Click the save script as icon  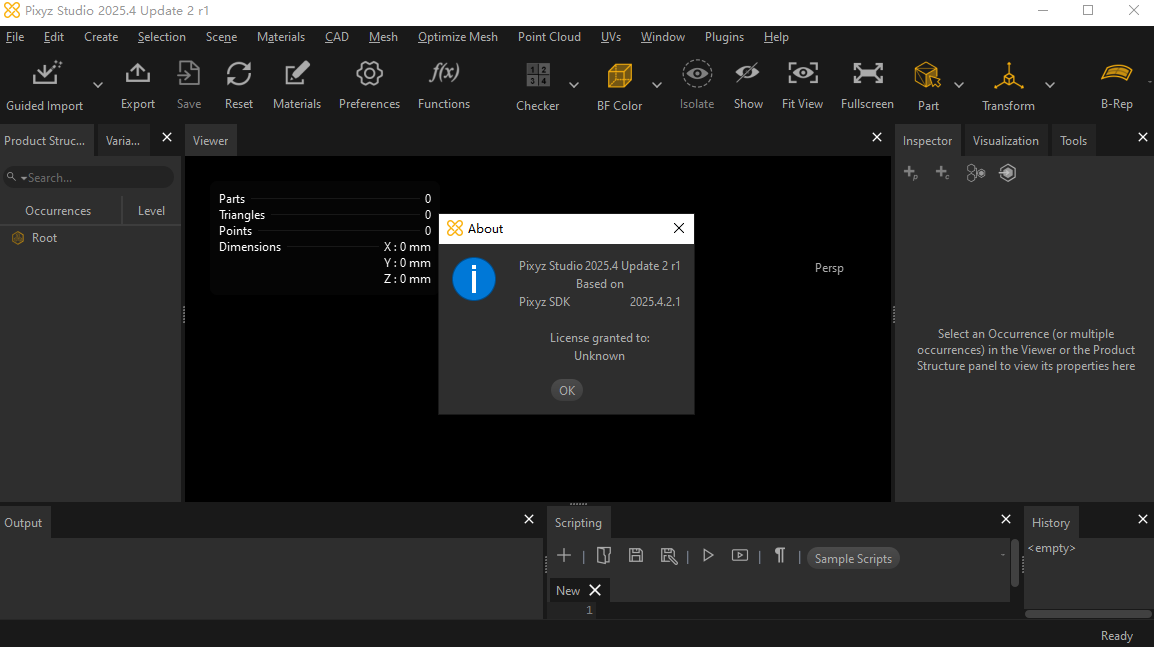click(668, 556)
